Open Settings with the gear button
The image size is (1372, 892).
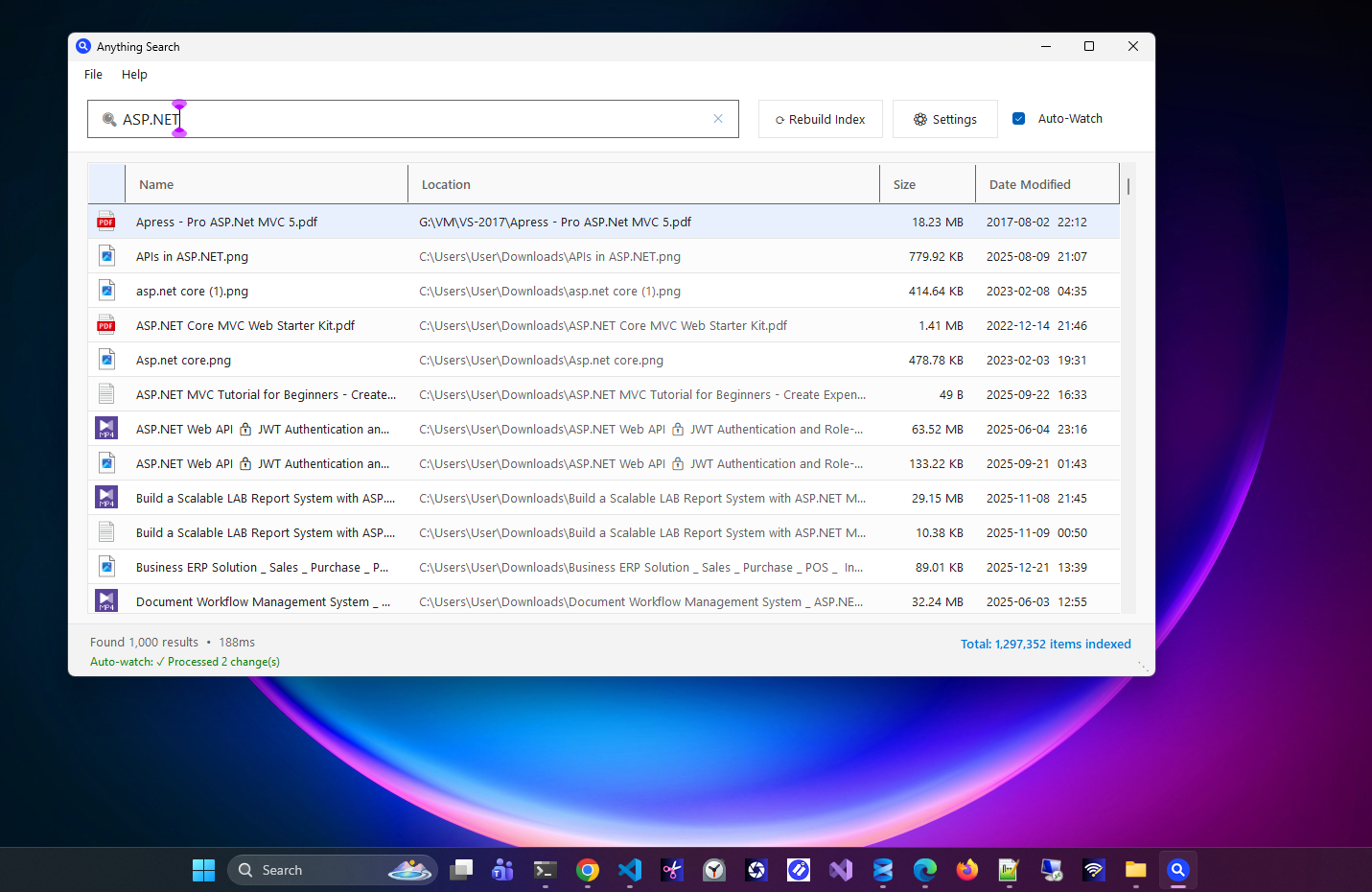click(944, 118)
